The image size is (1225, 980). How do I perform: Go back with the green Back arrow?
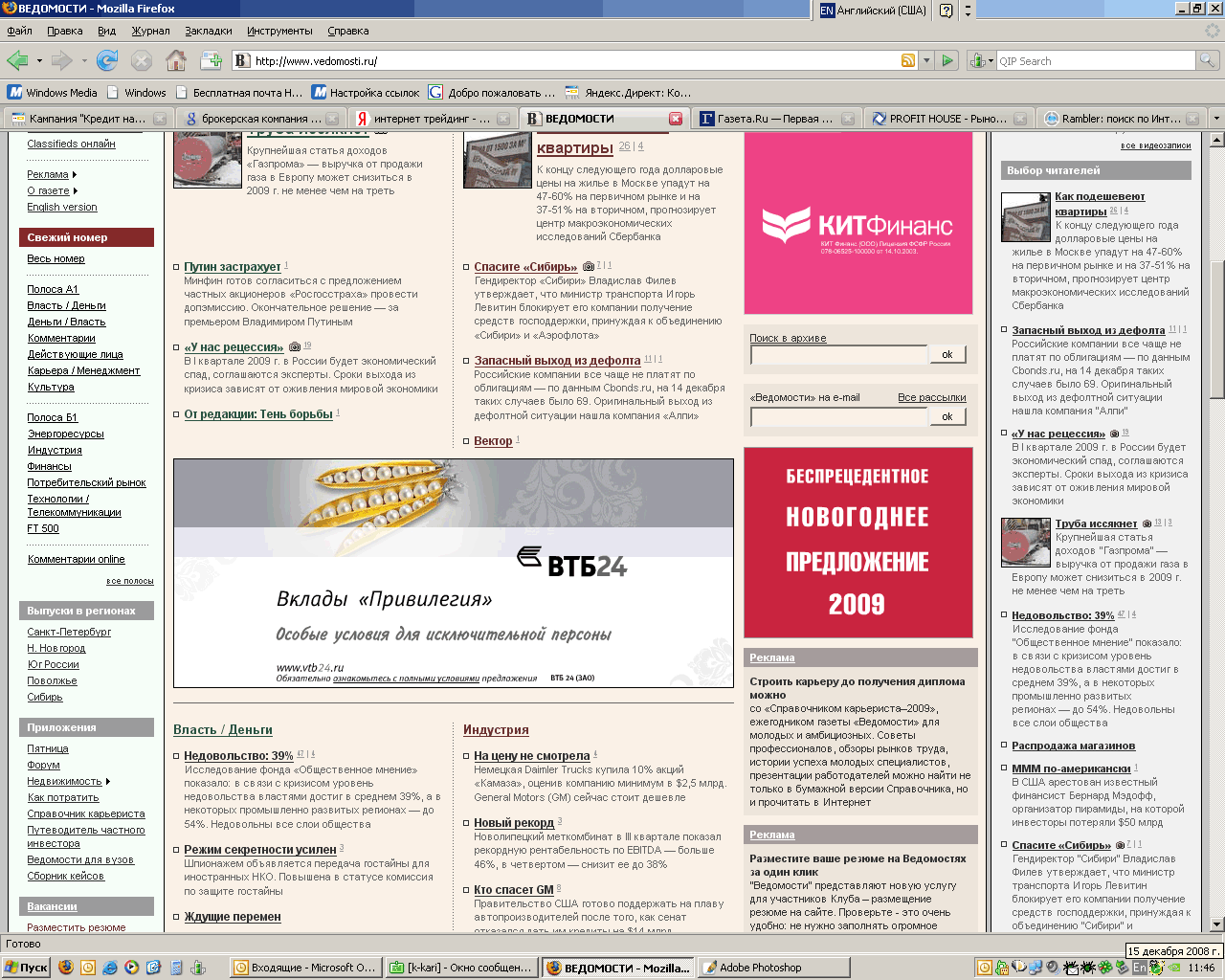point(17,60)
